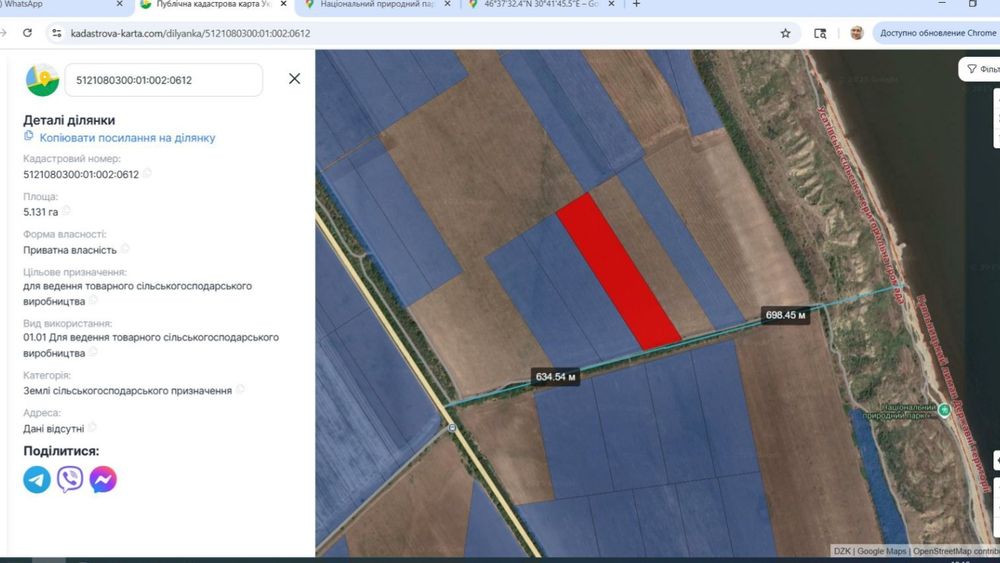Click Доступно обновление Chrome button
The image size is (1000, 563).
(x=937, y=33)
